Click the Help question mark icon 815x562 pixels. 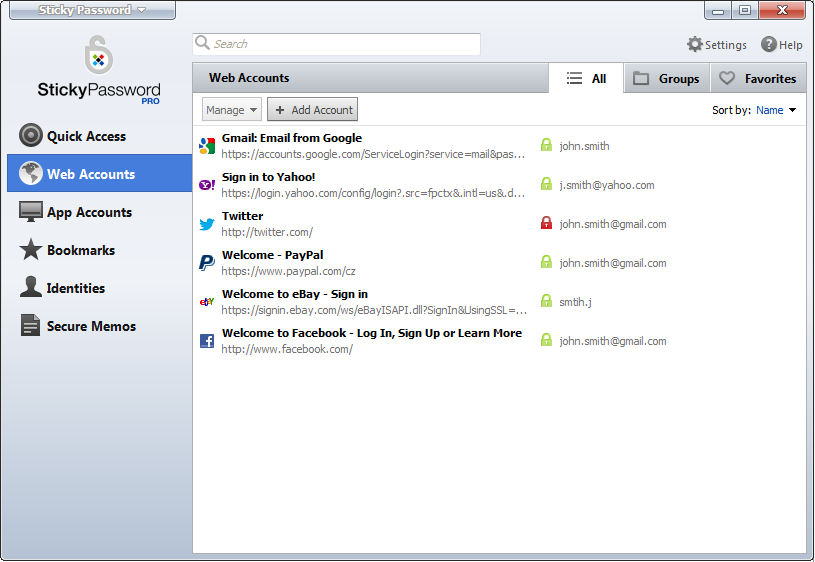tap(769, 44)
